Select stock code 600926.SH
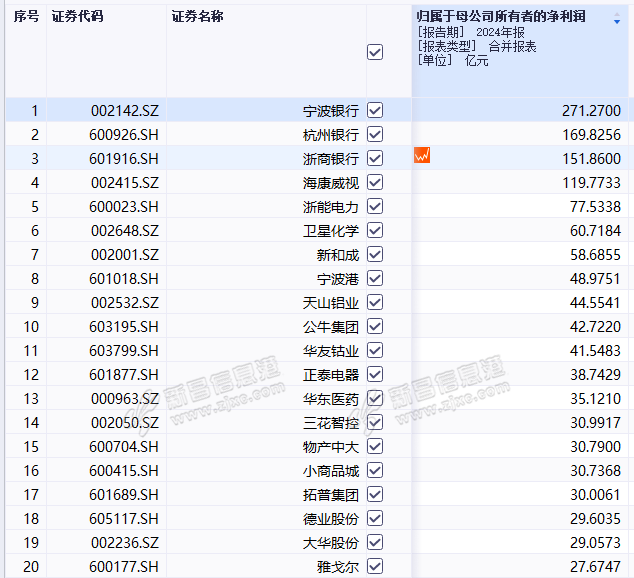 (124, 135)
